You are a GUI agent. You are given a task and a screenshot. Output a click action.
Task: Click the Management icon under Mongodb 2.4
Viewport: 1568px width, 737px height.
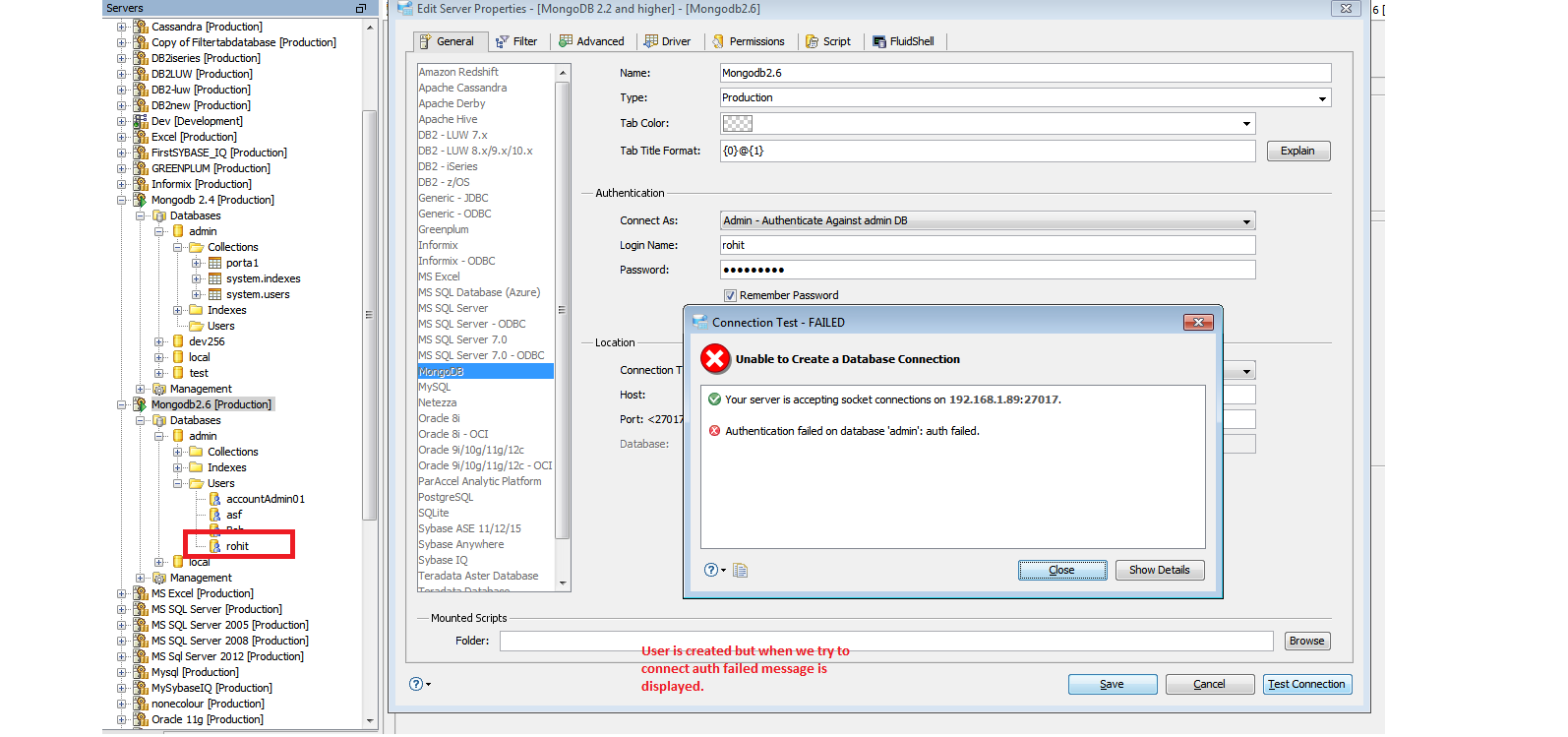coord(159,389)
